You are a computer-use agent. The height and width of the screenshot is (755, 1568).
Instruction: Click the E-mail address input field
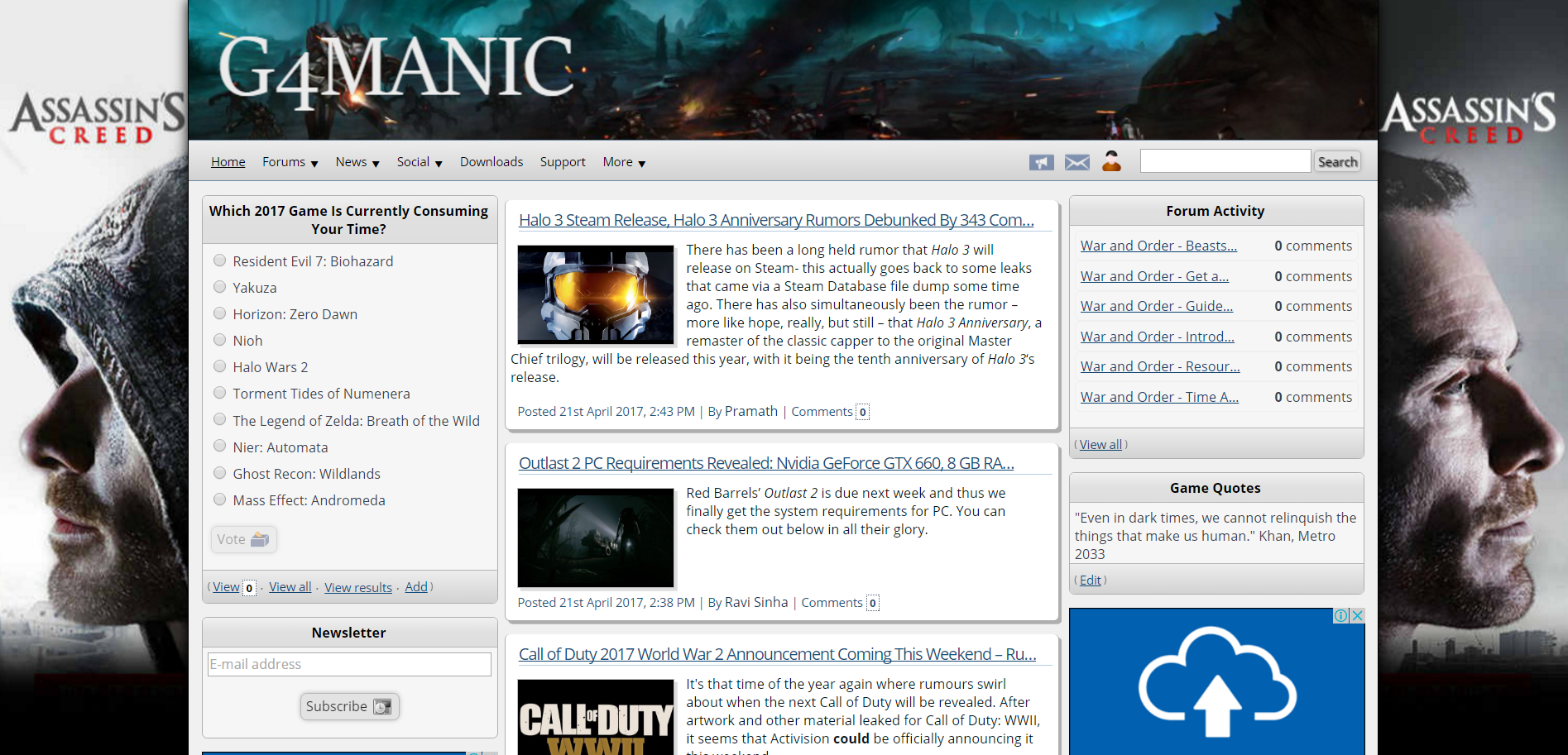coord(349,664)
